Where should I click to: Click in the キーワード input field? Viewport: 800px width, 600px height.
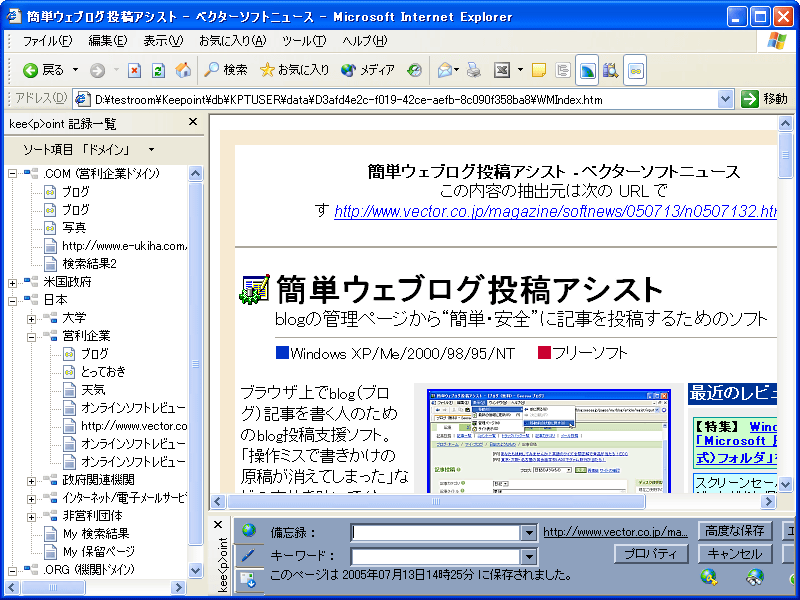click(x=436, y=556)
